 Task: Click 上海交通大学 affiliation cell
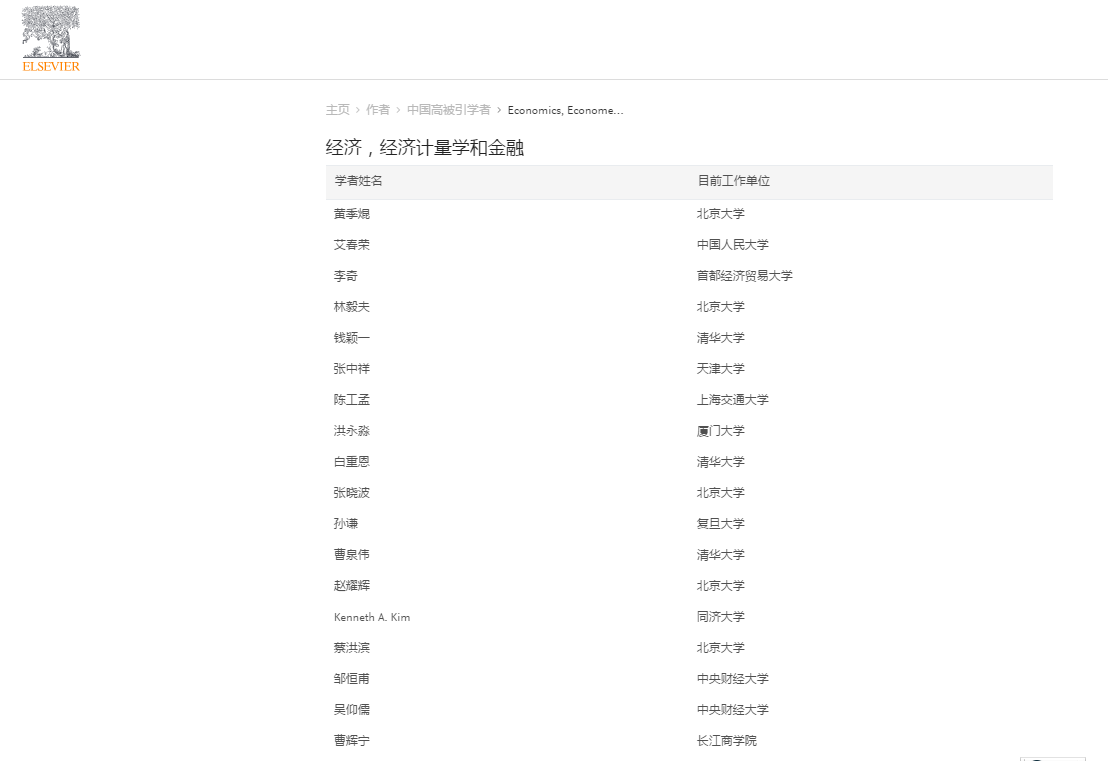pyautogui.click(x=733, y=400)
